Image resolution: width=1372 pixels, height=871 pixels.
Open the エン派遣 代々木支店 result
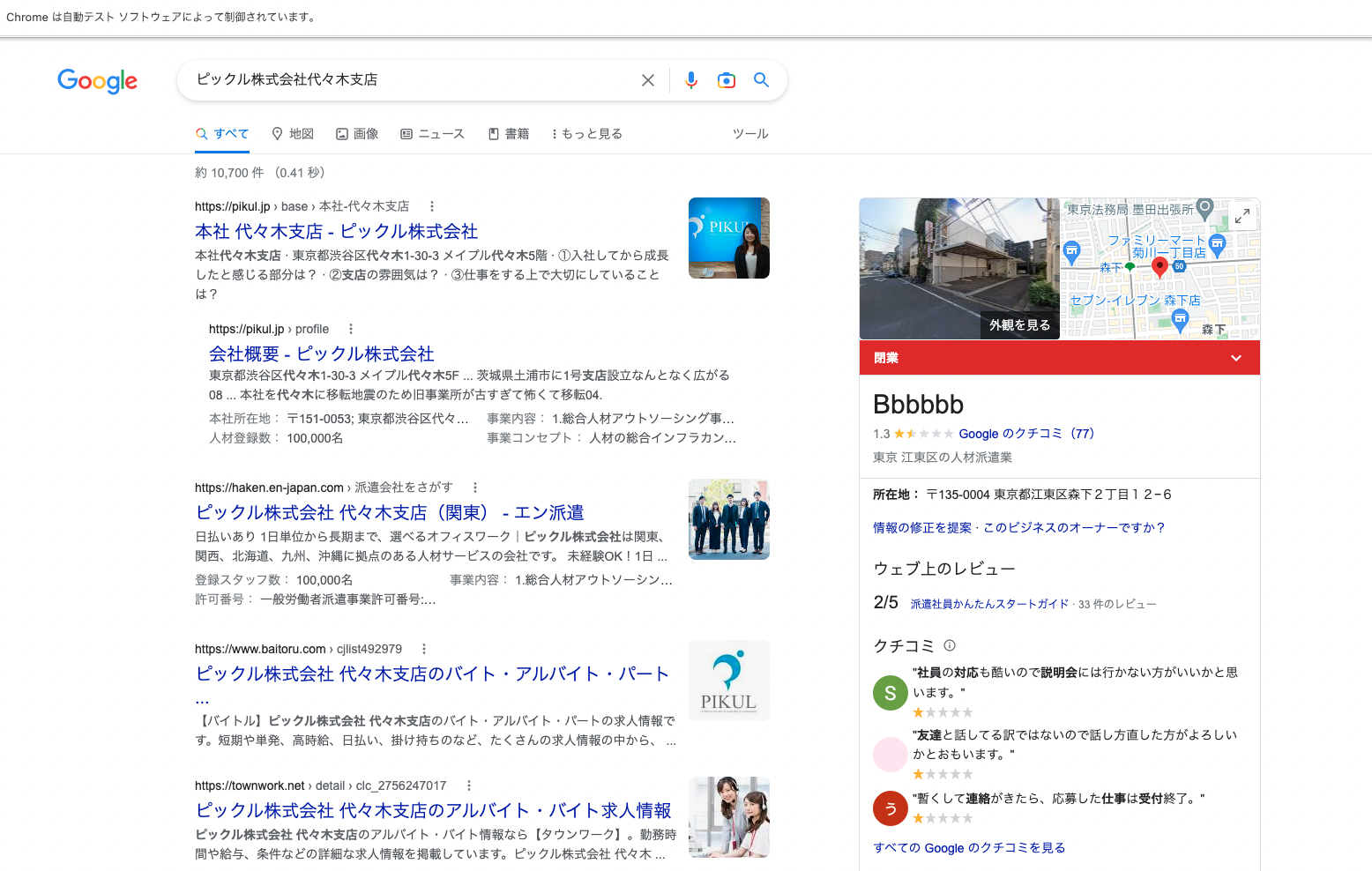coord(390,513)
